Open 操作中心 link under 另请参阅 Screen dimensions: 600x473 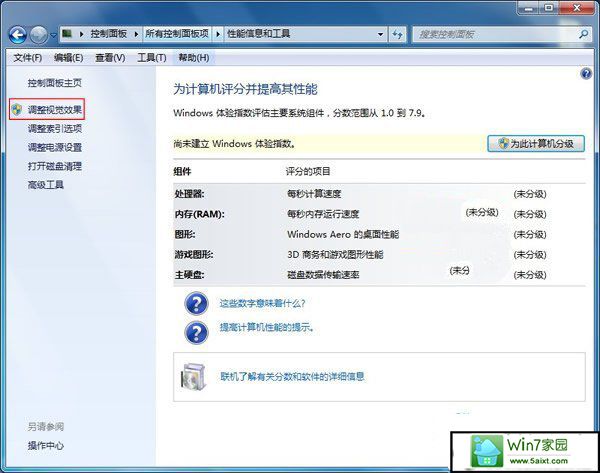[x=46, y=445]
